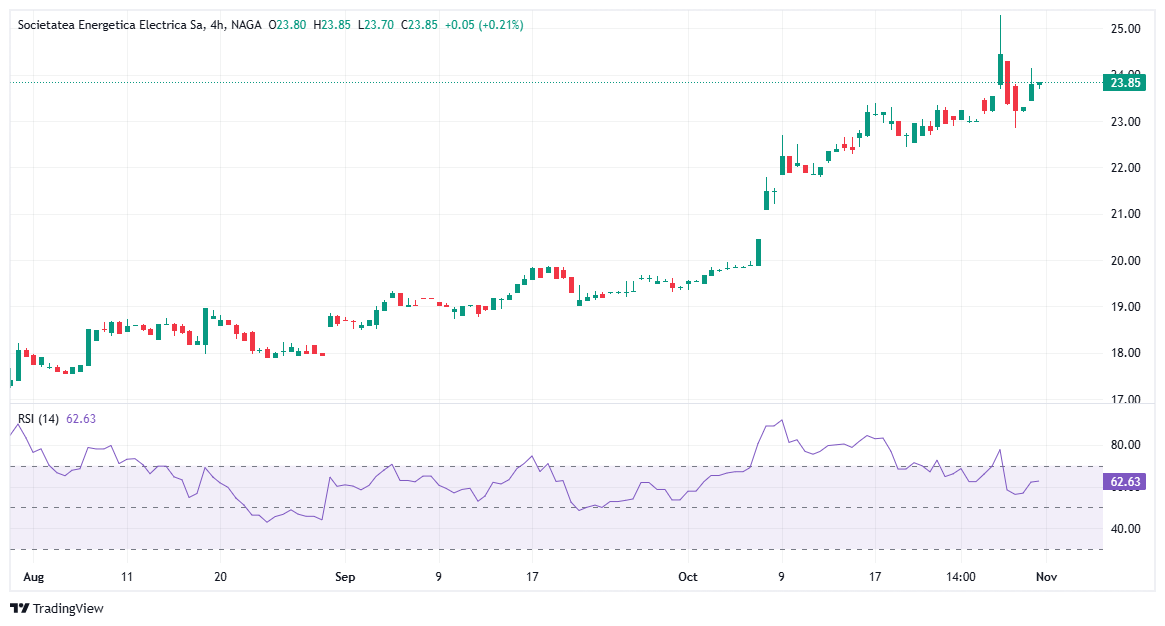Image resolution: width=1165 pixels, height=626 pixels.
Task: Click the O23.80 open value
Action: point(290,25)
